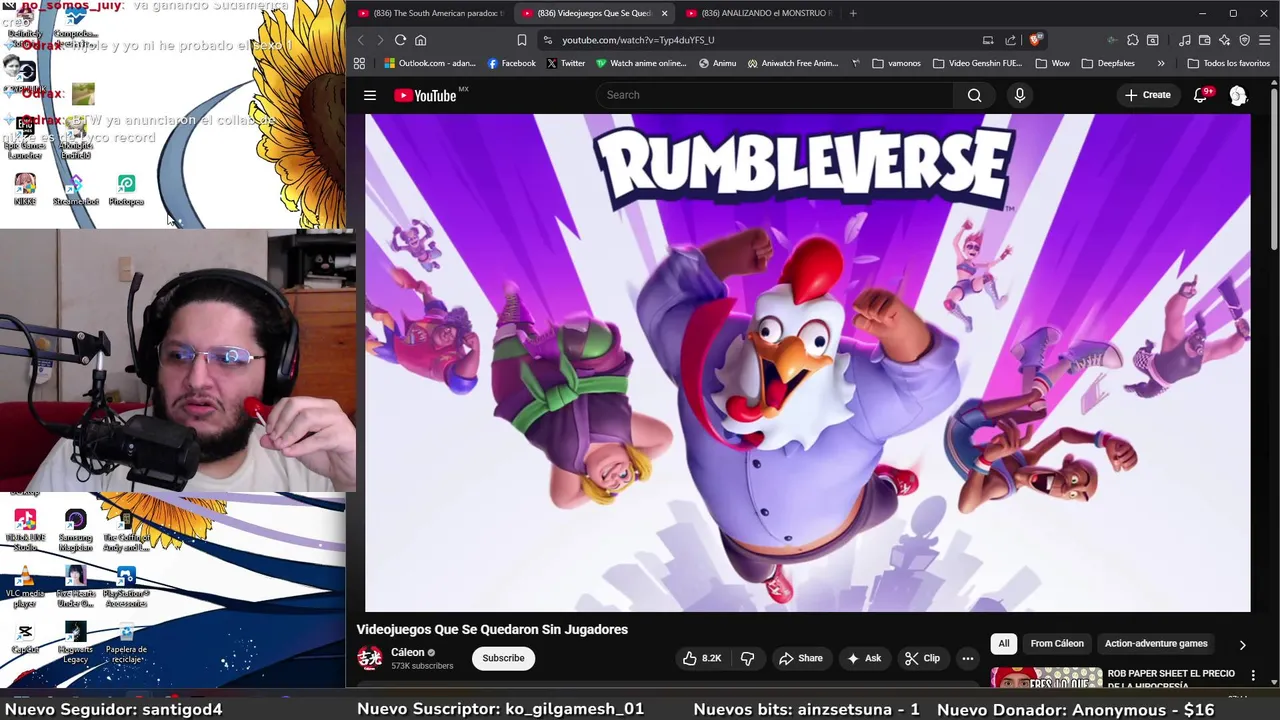Go back with the browser back arrow

[x=361, y=40]
